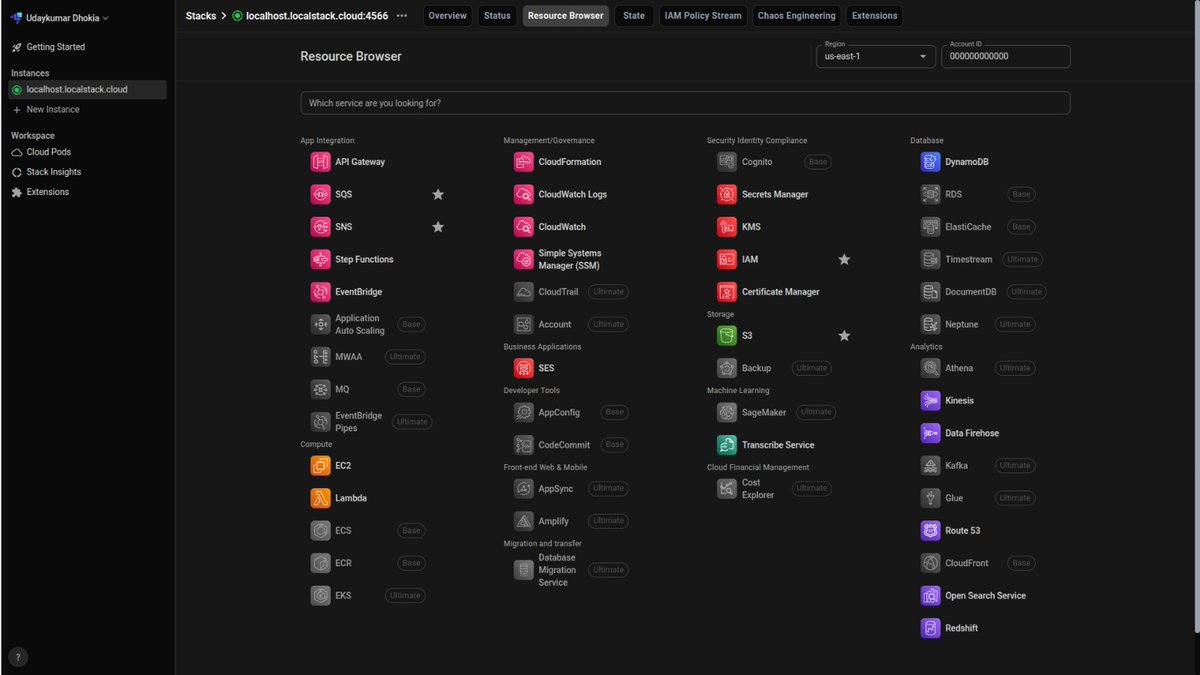Click the Account ID field
Screen dimensions: 1200x675
pos(1005,57)
